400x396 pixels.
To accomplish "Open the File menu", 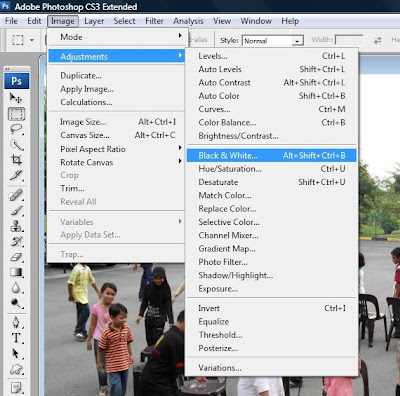I will pyautogui.click(x=11, y=21).
